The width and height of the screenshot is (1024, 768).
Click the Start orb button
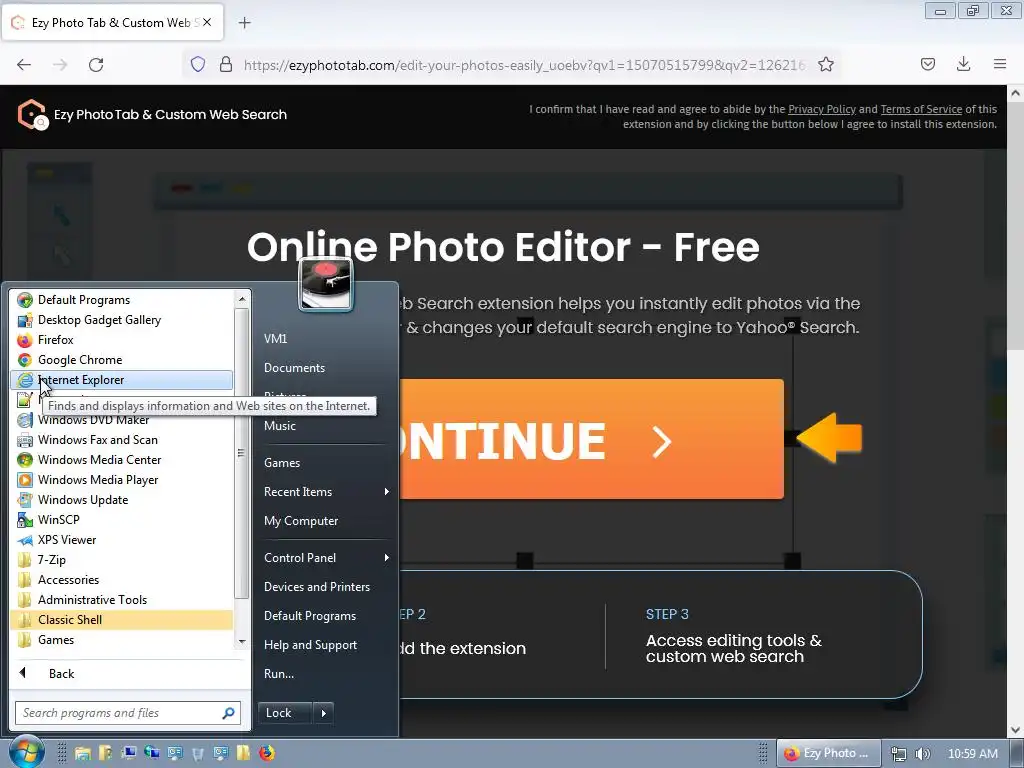pos(26,752)
